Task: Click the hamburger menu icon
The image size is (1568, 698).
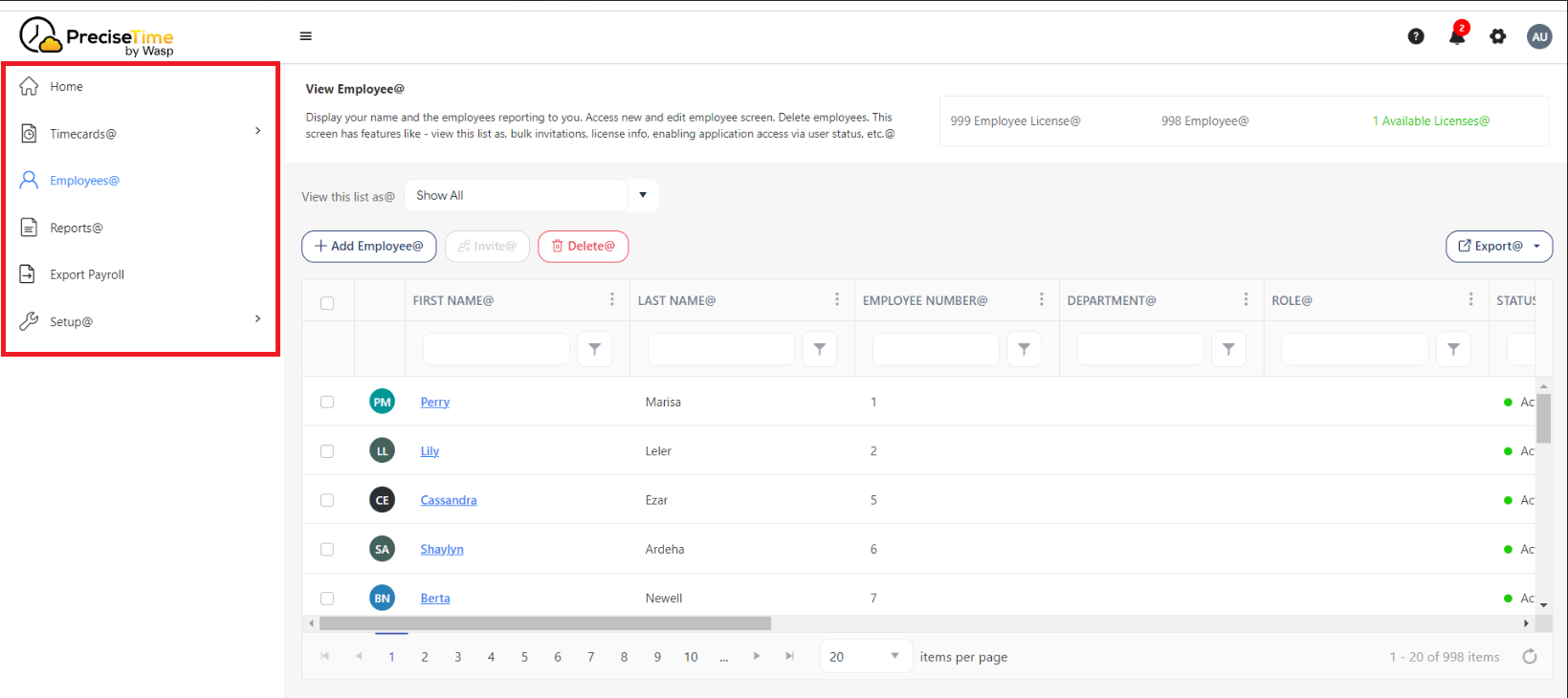Action: pyautogui.click(x=306, y=36)
